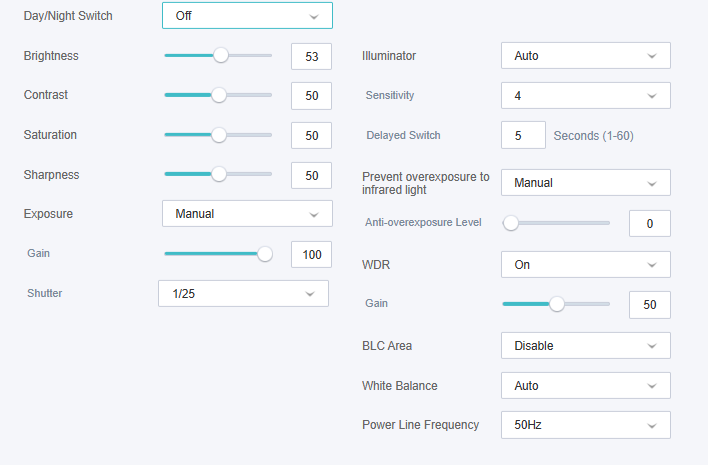Viewport: 708px width, 465px height.
Task: Click the Brightness slider handle
Action: click(x=221, y=56)
